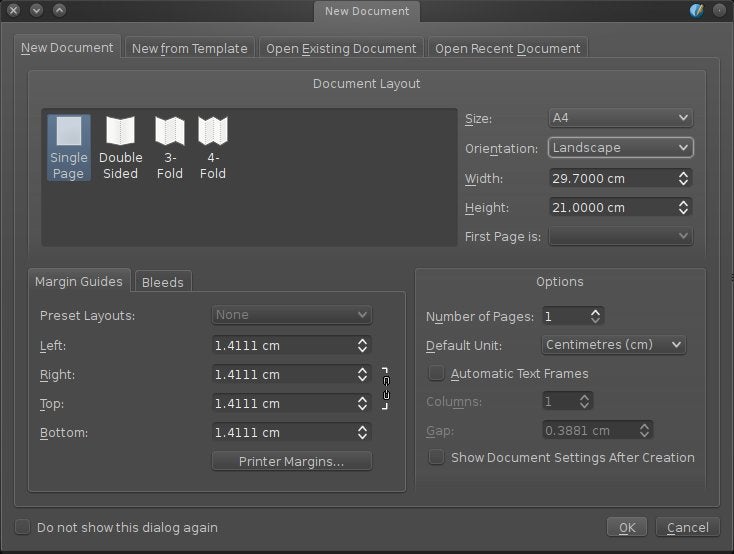
Task: Click the Bottom margin stepper arrows
Action: (362, 432)
